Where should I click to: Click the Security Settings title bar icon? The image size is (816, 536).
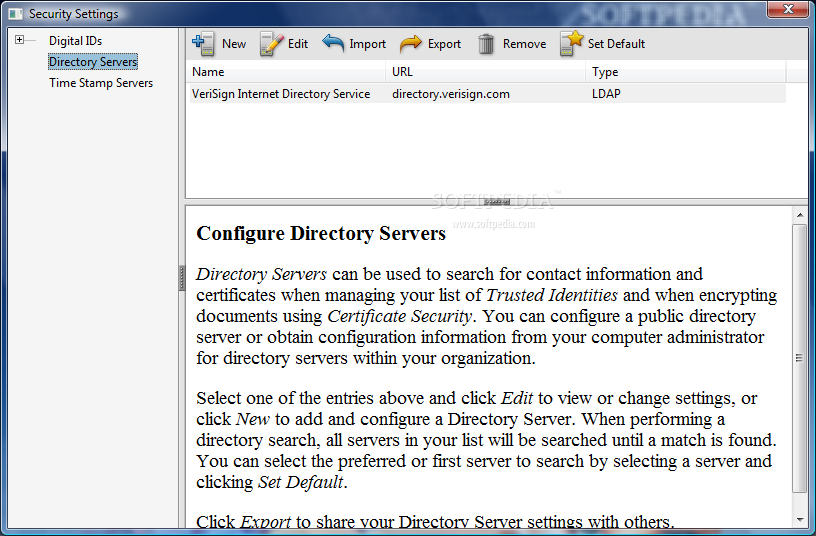16,14
